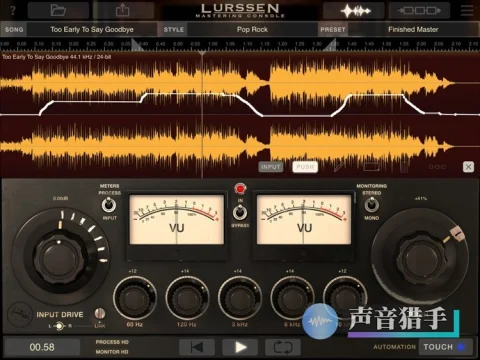Viewport: 480px width, 360px height.
Task: Flip the IN/BYPASS toggle switch
Action: click(x=240, y=212)
